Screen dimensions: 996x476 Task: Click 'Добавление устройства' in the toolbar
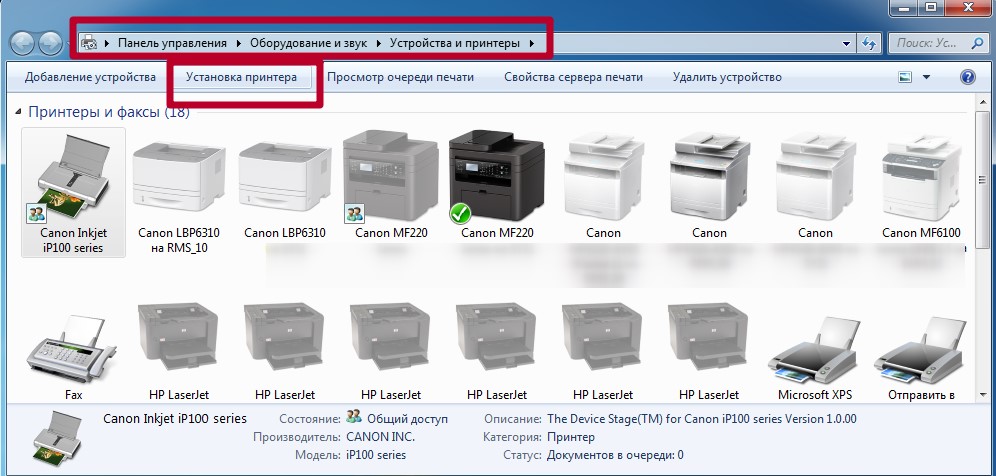[x=90, y=77]
